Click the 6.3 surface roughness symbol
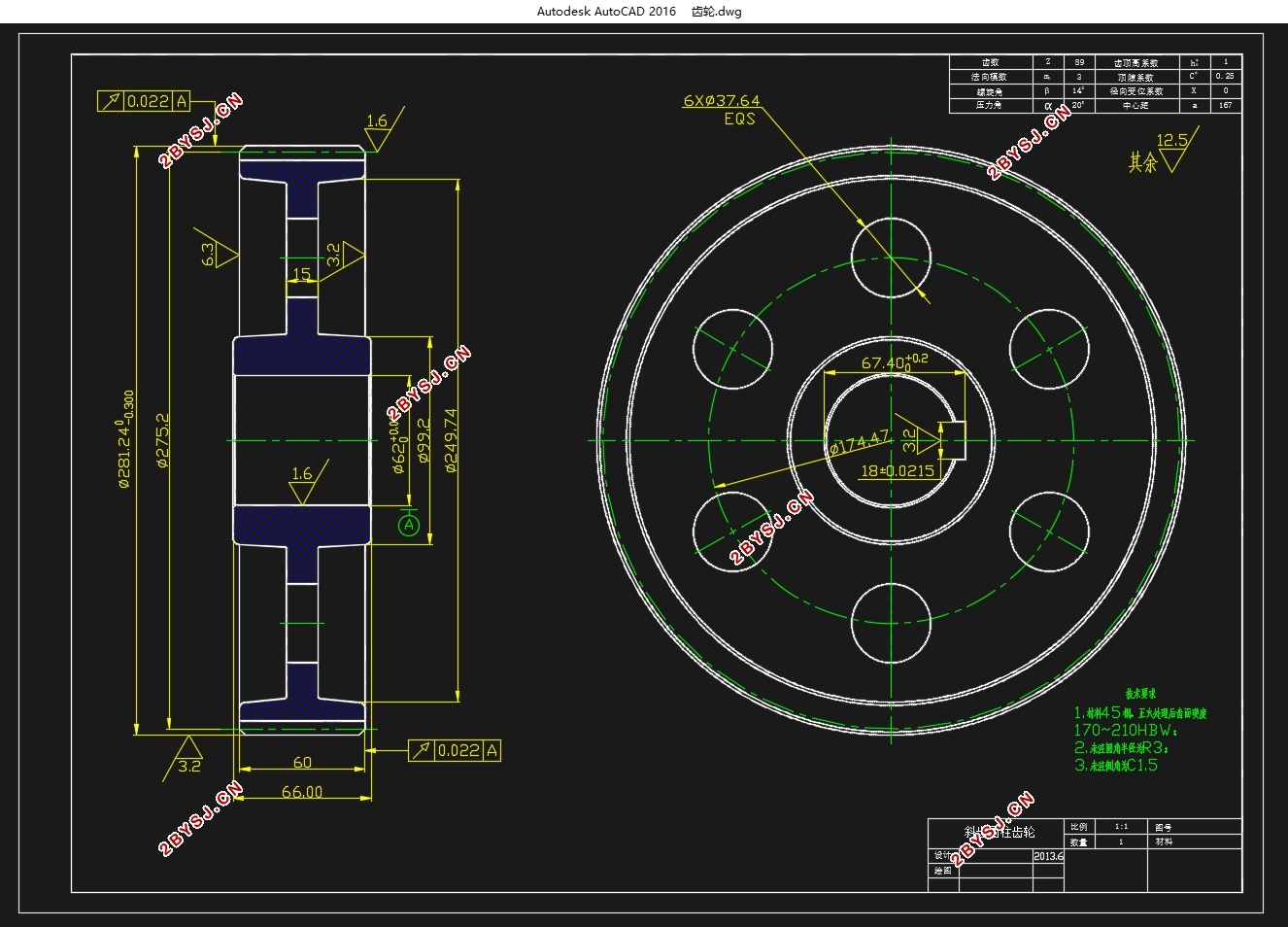1288x927 pixels. tap(219, 251)
